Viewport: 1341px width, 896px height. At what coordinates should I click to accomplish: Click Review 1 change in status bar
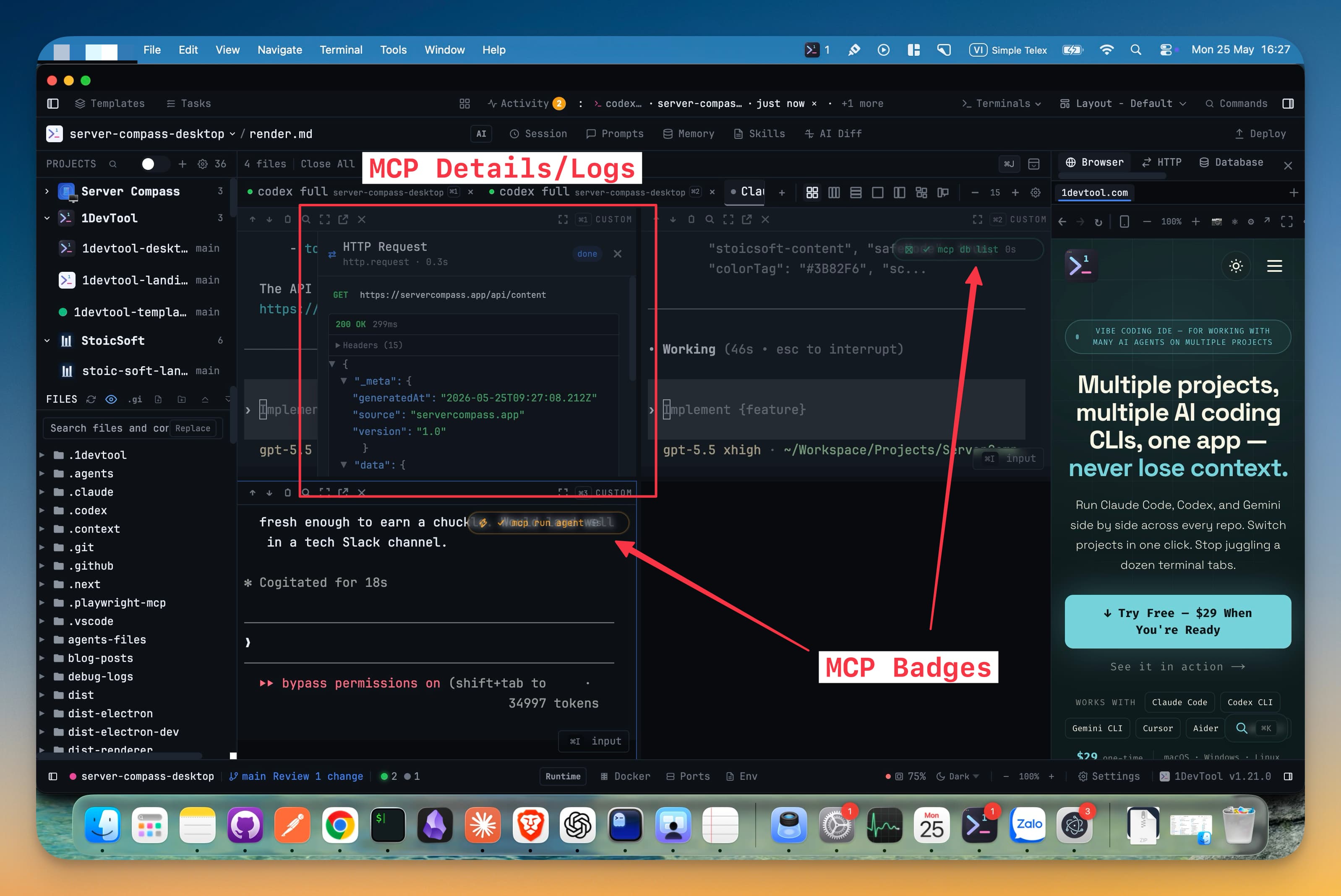[318, 776]
